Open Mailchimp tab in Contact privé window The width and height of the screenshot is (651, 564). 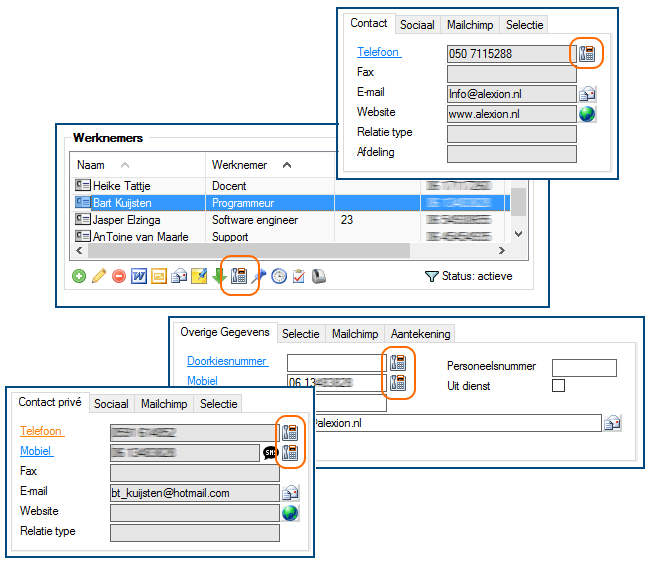(164, 404)
